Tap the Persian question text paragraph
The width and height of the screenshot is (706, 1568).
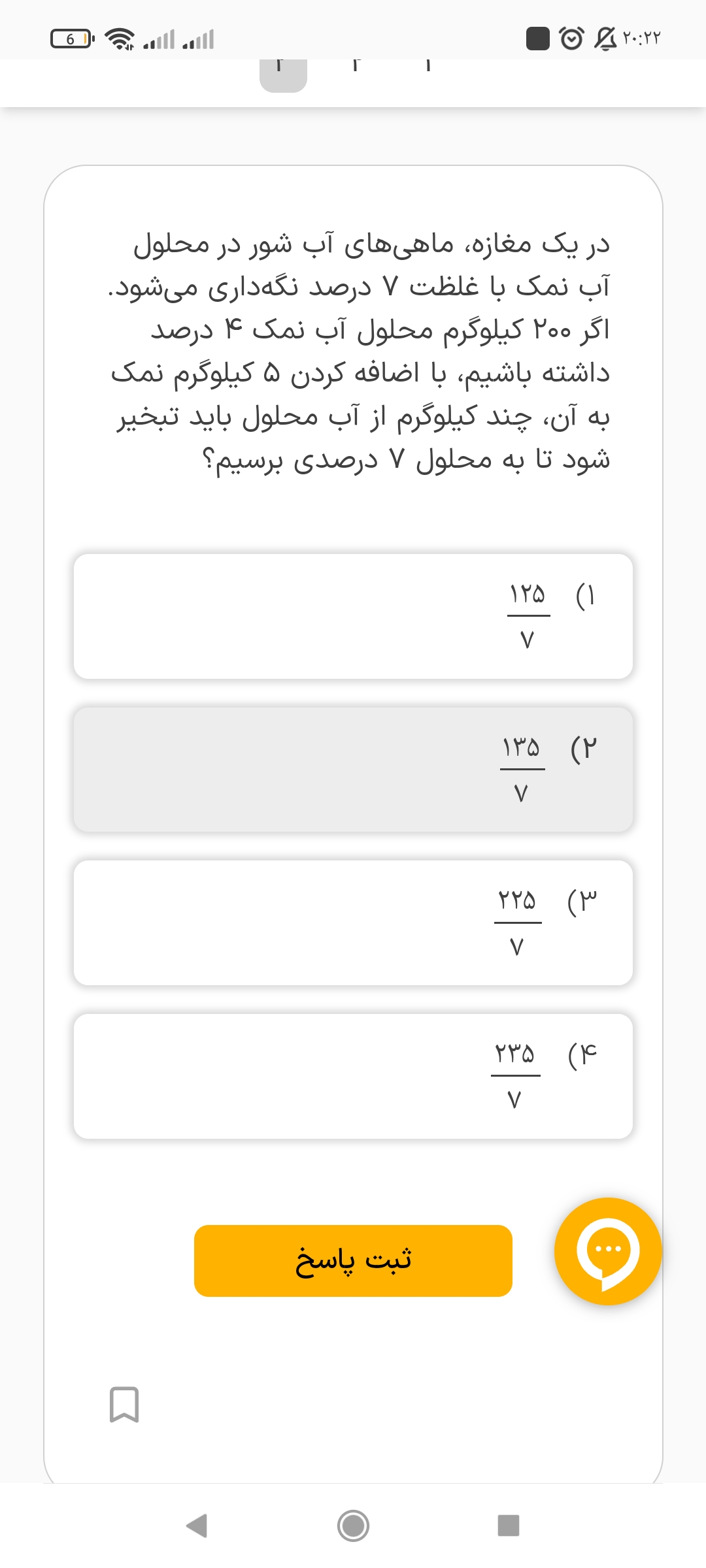(x=360, y=351)
